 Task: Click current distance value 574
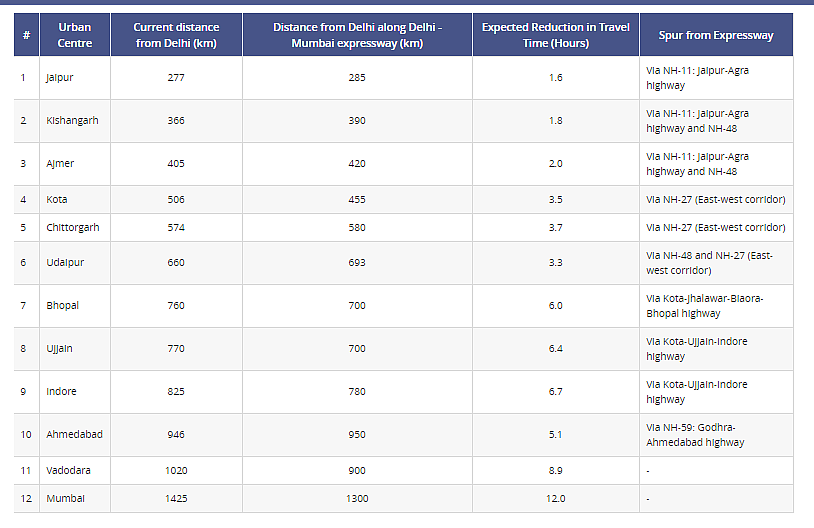click(176, 227)
